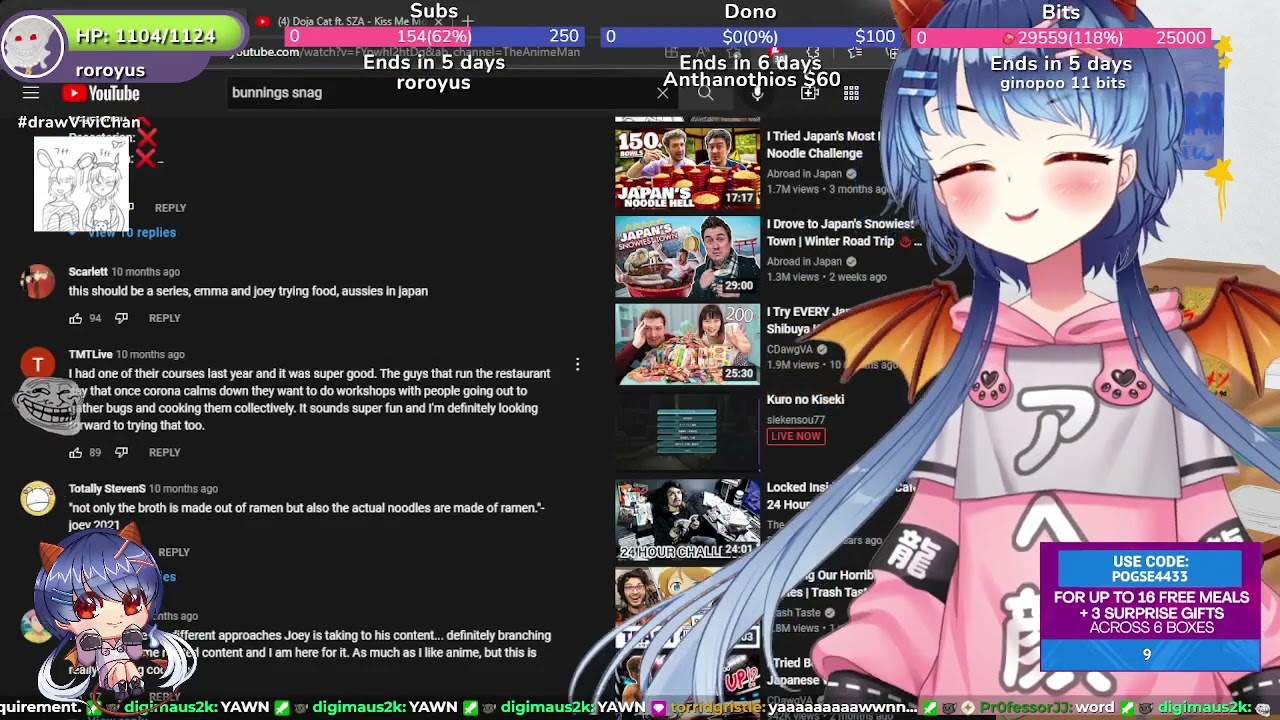
Task: Dislike Scarlett's comment with thumbs down
Action: click(121, 318)
